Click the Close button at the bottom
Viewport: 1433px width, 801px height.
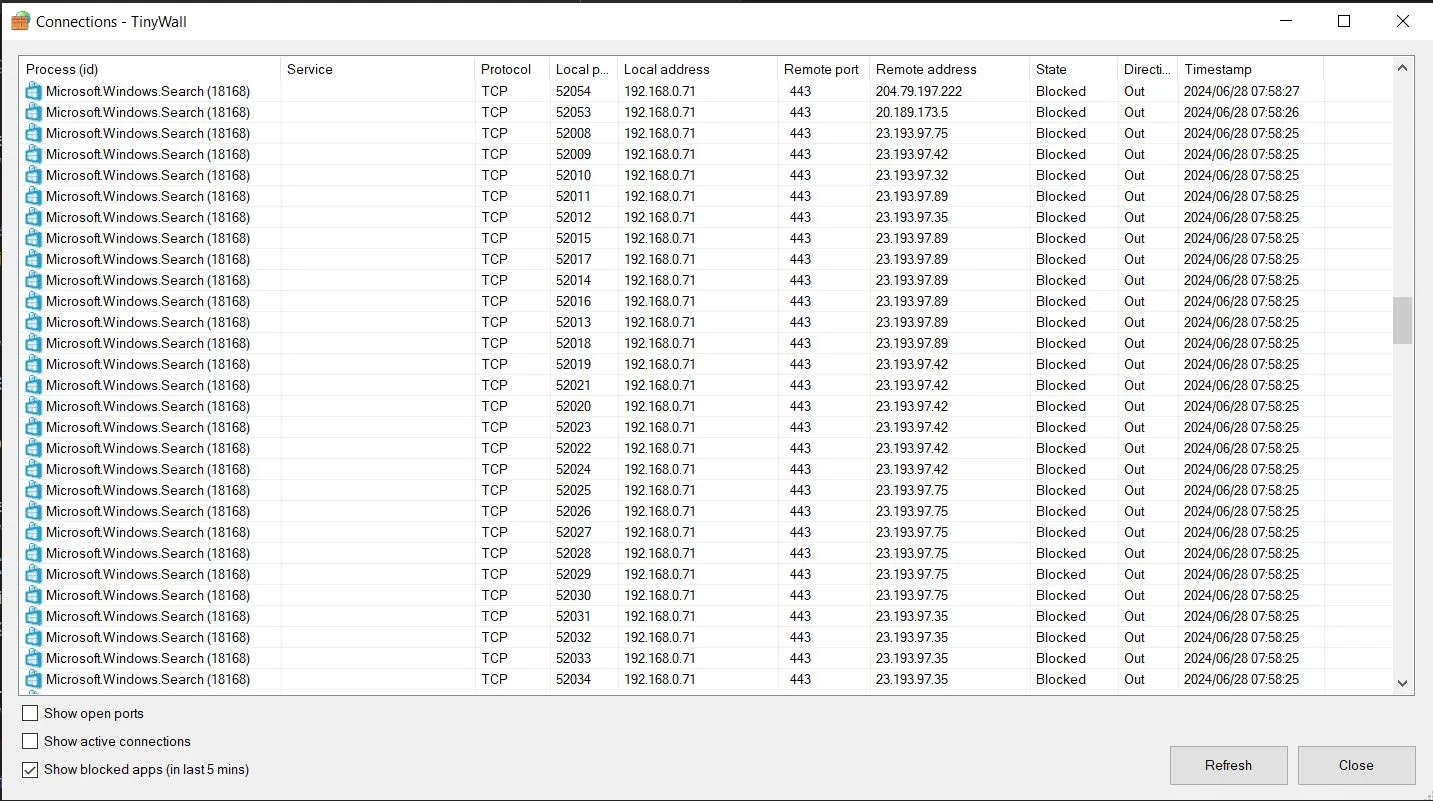[x=1356, y=765]
